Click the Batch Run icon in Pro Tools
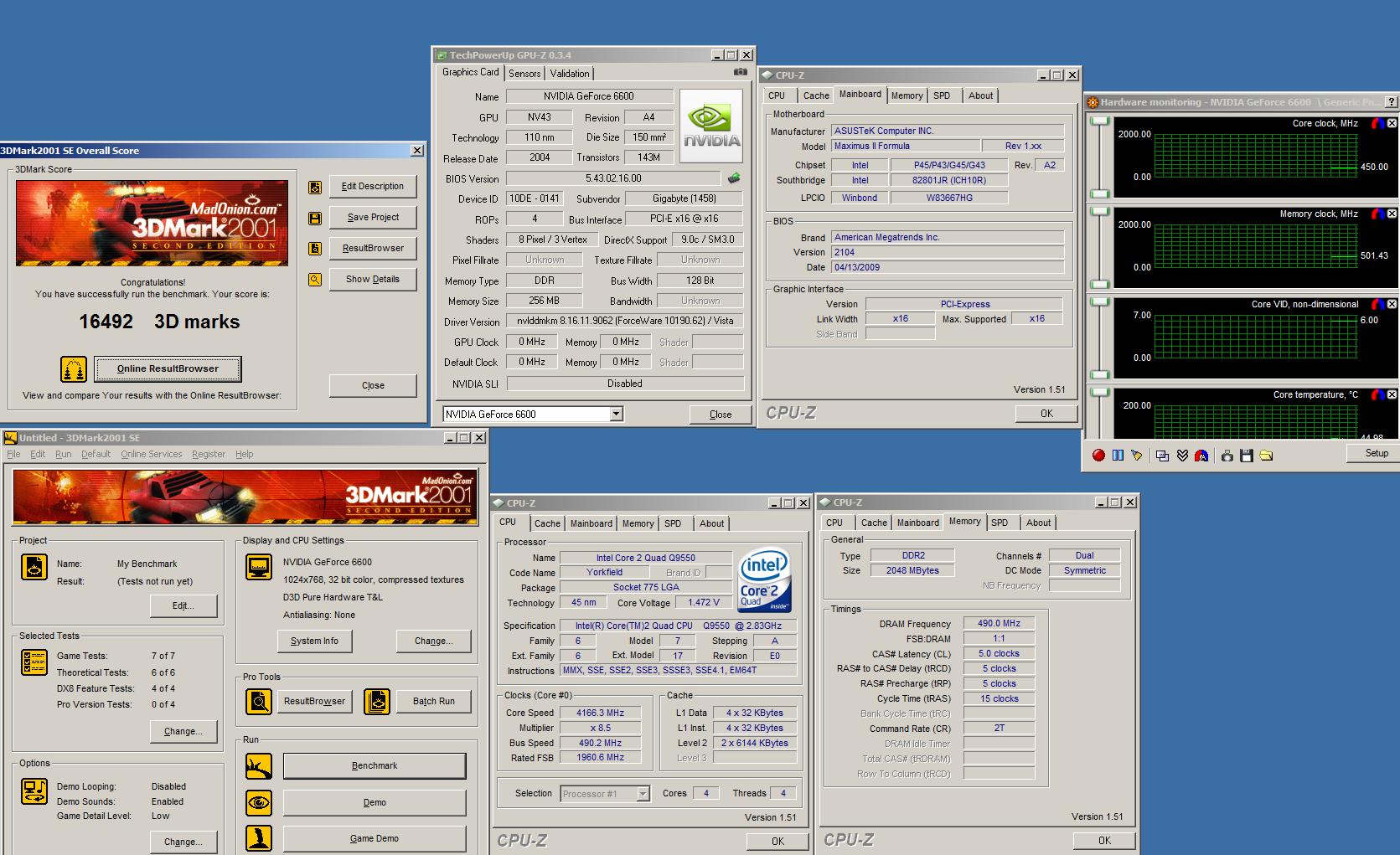The width and height of the screenshot is (1400, 855). click(377, 701)
